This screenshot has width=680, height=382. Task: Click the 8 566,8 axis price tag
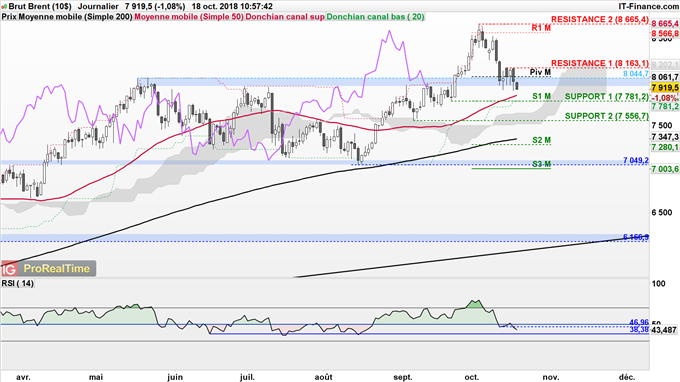[665, 33]
